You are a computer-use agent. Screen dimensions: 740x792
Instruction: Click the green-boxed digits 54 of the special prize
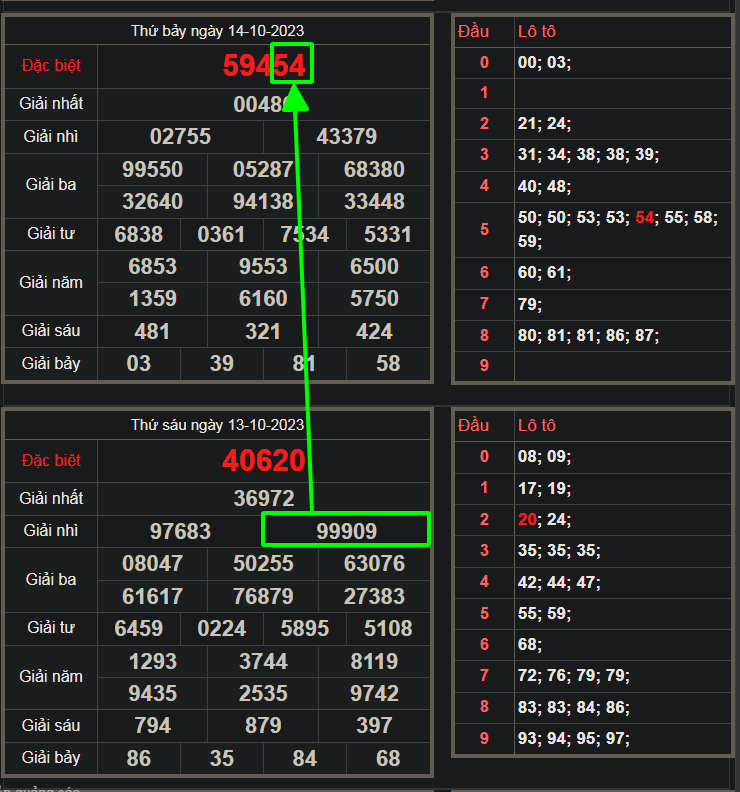click(x=291, y=66)
